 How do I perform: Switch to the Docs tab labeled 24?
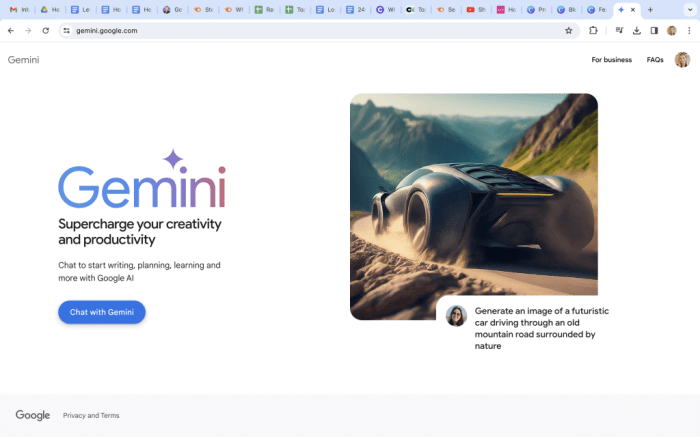pos(355,9)
